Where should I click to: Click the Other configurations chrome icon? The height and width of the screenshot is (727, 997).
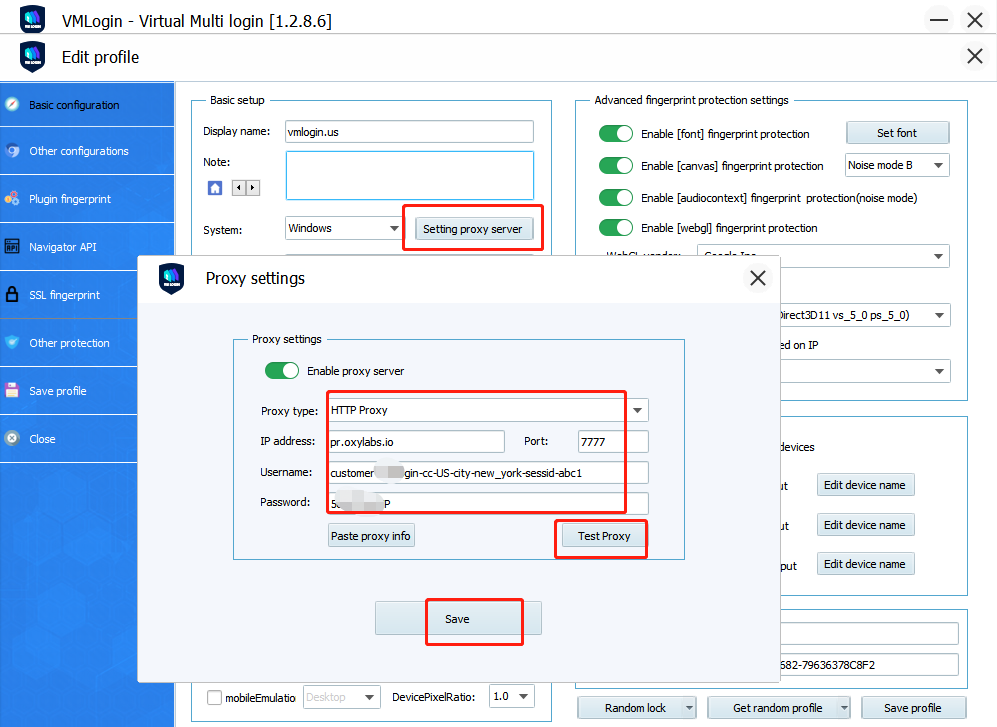[12, 151]
